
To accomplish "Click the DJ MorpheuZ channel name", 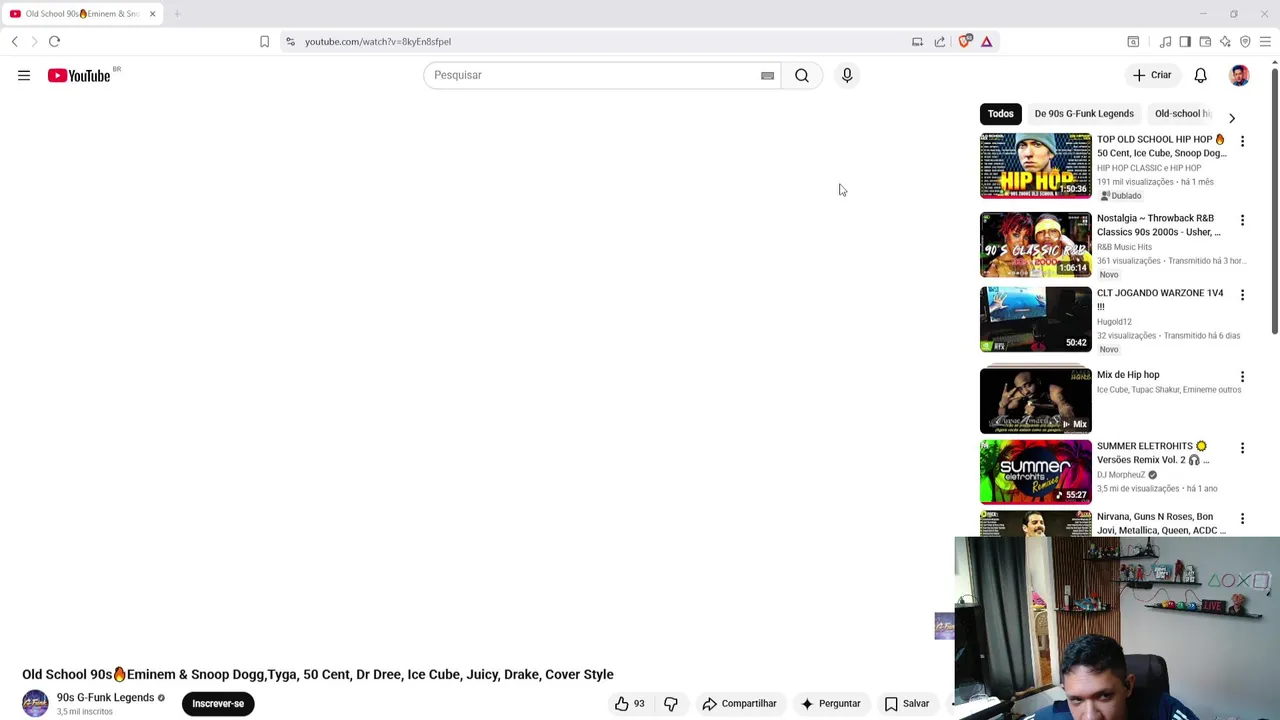I will point(1121,475).
